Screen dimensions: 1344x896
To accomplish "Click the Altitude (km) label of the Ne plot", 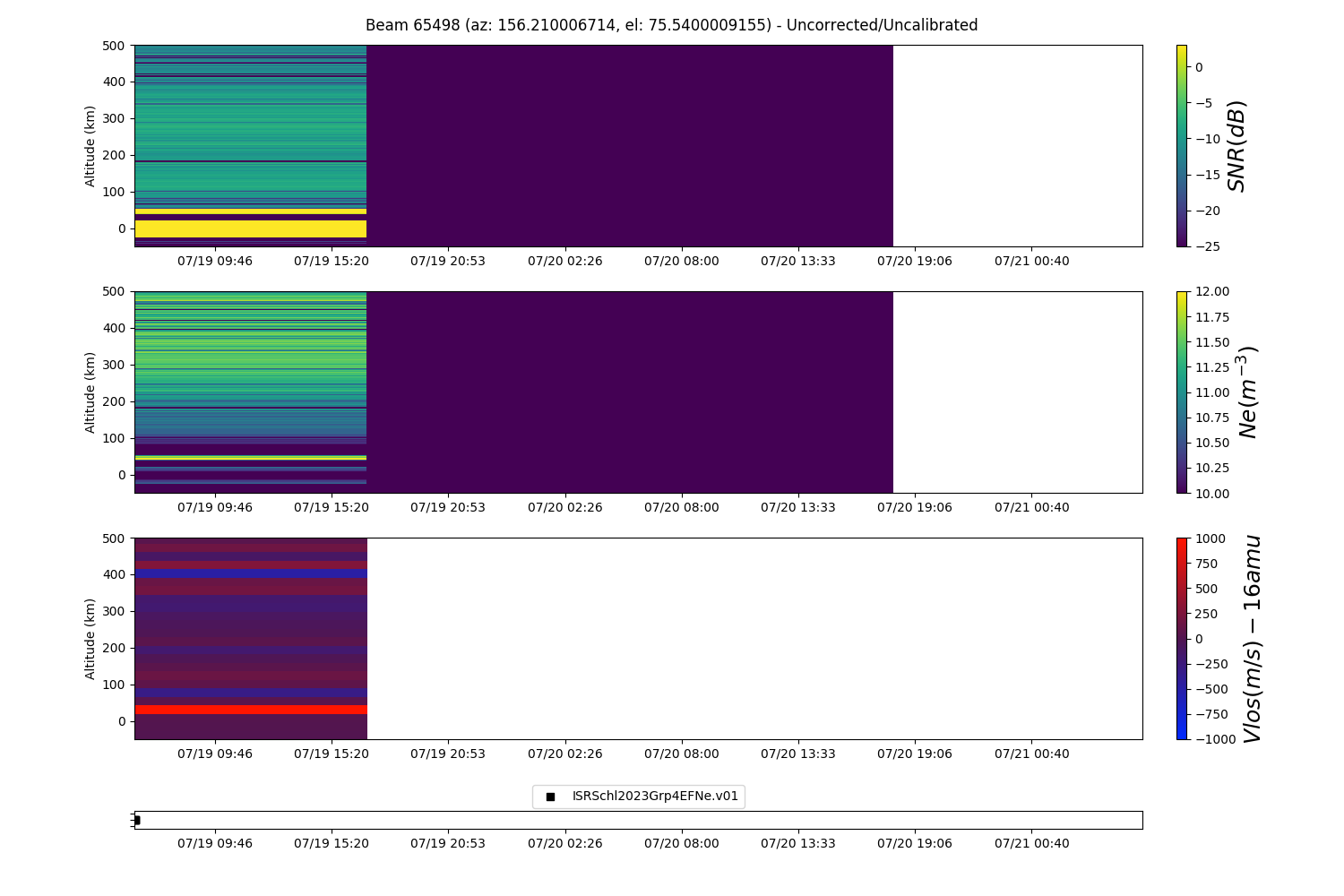I will click(90, 392).
